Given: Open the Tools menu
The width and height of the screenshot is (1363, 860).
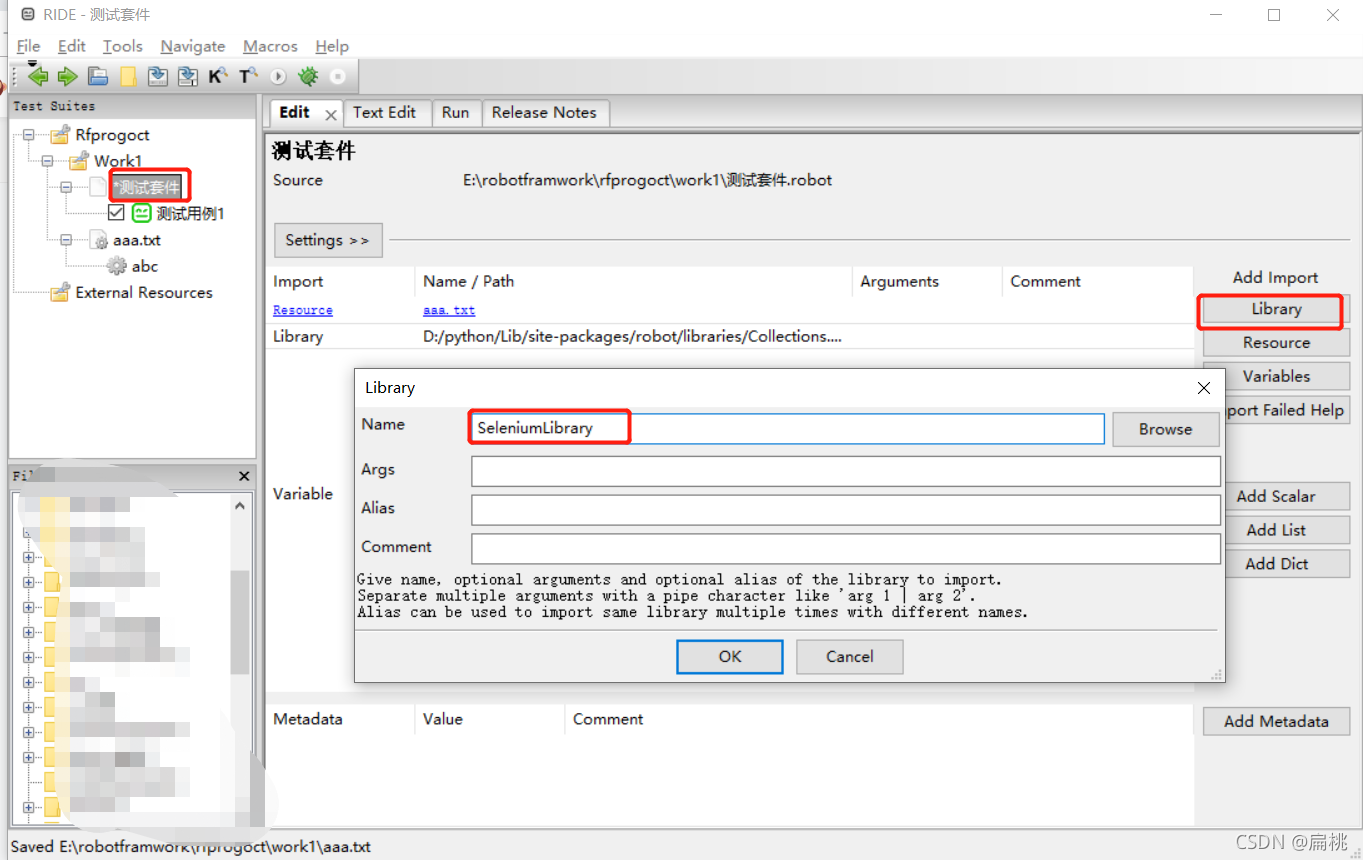Looking at the screenshot, I should click(122, 46).
